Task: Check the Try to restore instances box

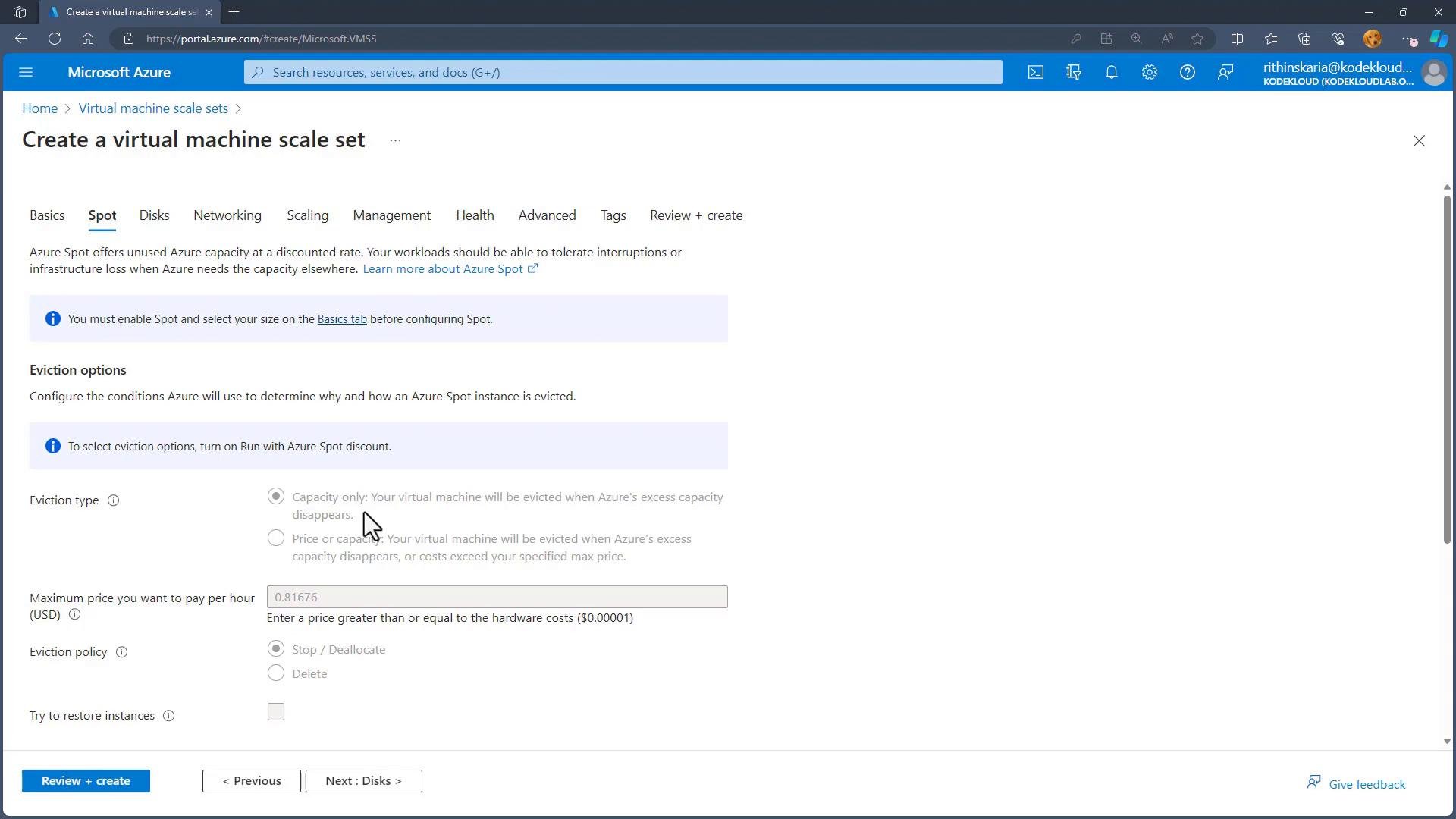Action: click(276, 711)
